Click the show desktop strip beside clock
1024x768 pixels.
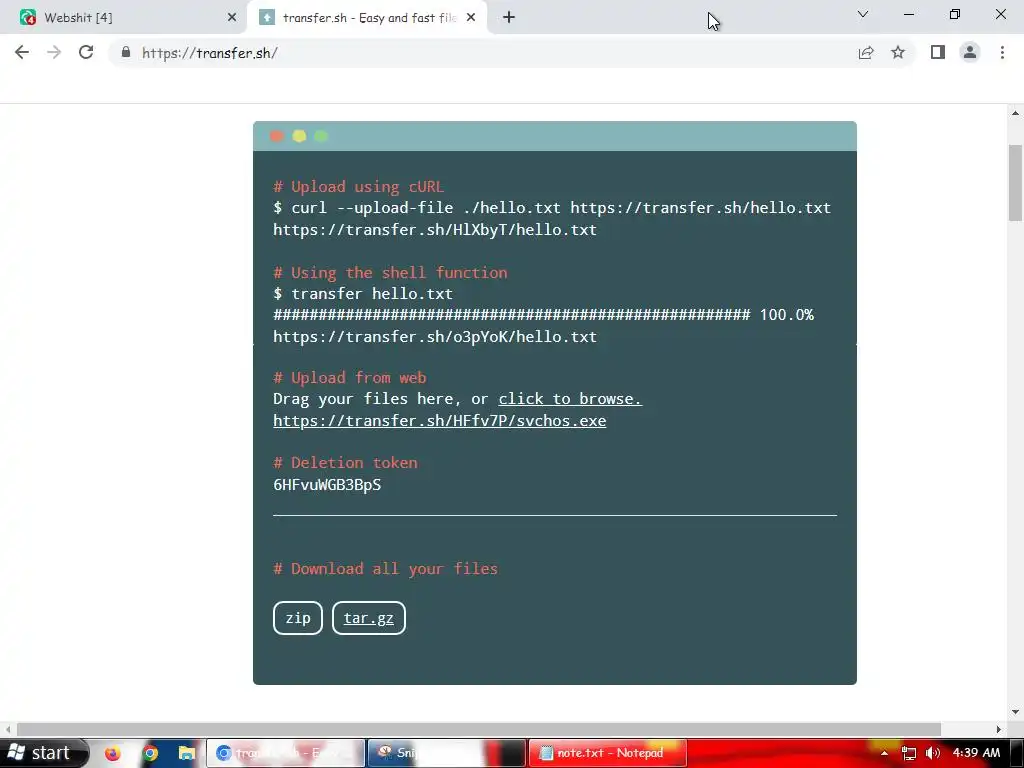point(1018,753)
